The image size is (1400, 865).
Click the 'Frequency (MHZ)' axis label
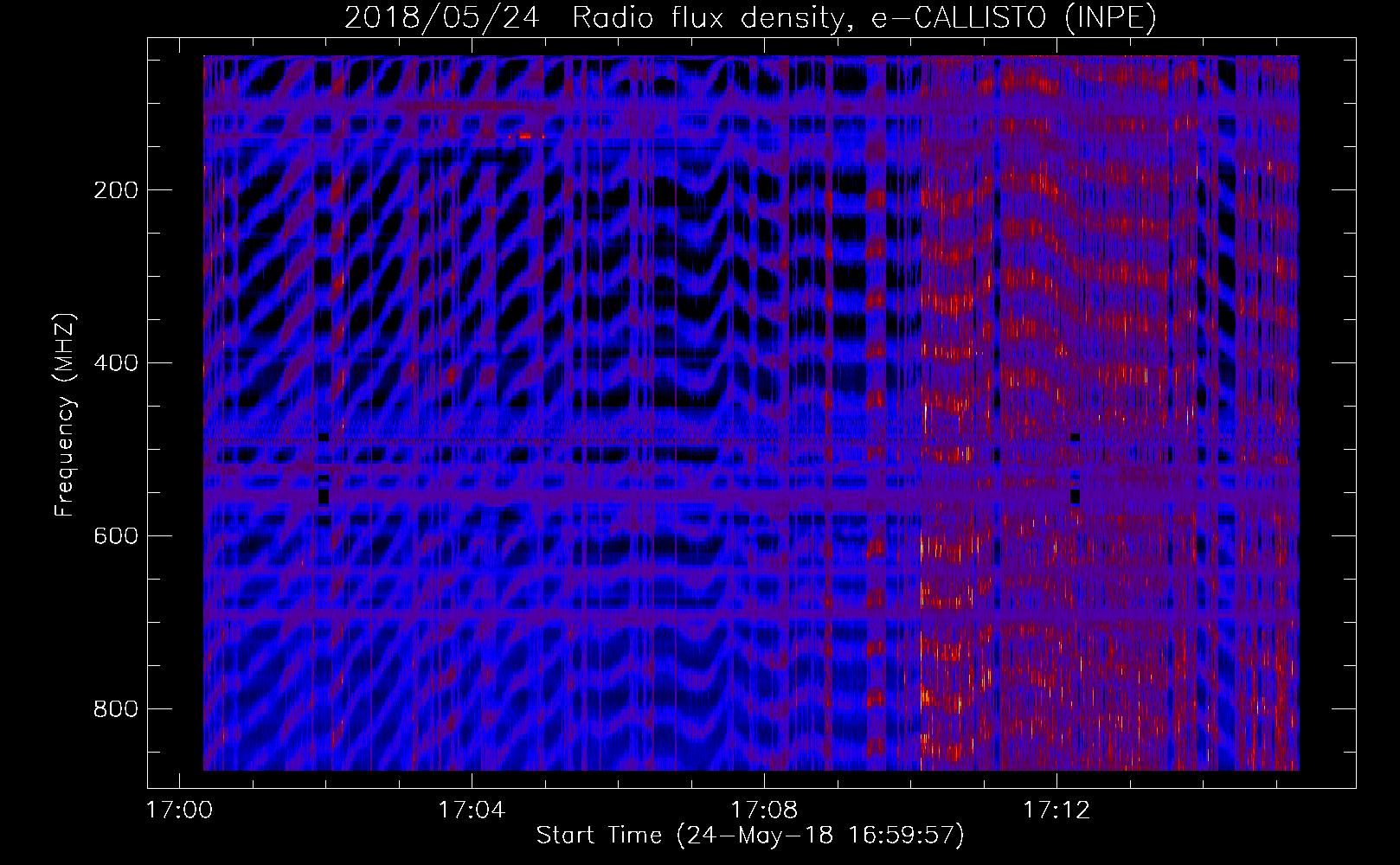pos(65,414)
